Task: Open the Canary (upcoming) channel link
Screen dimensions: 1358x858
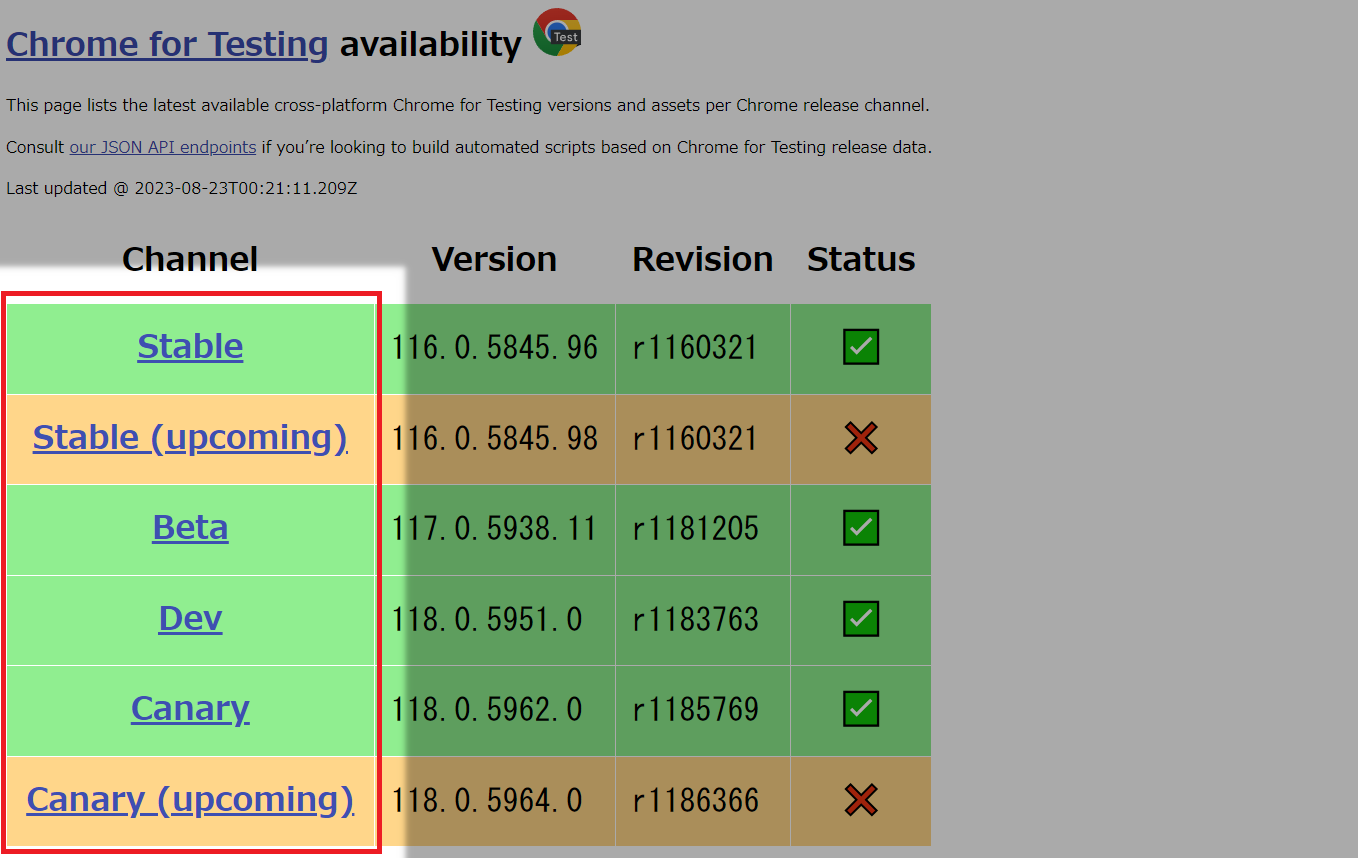Action: (x=190, y=799)
